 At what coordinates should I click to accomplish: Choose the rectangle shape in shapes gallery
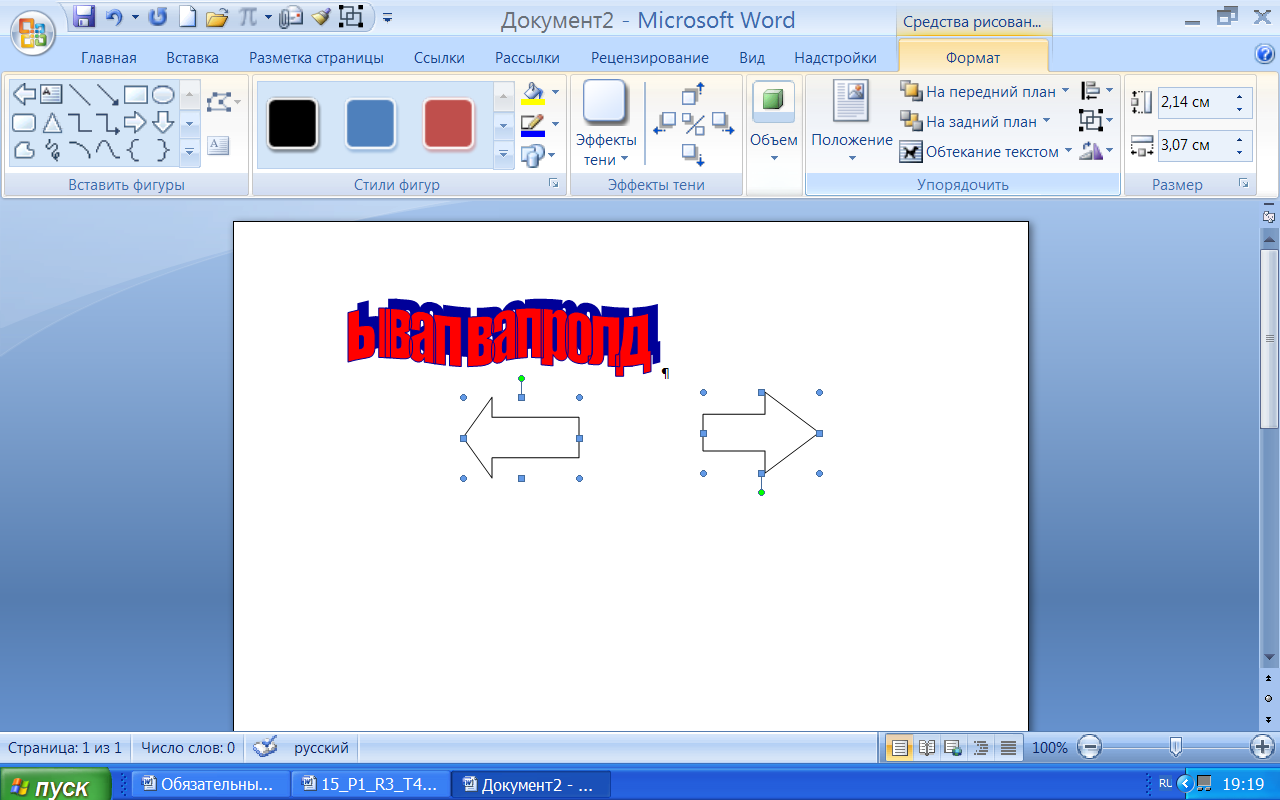136,95
